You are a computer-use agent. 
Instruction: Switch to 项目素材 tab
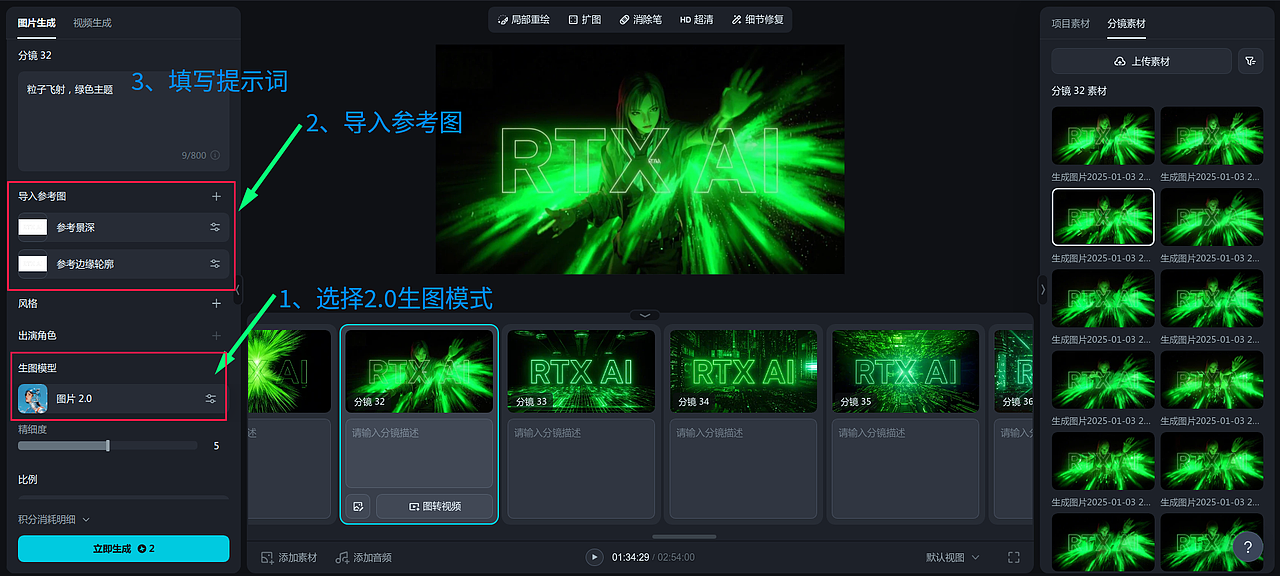coord(1071,23)
